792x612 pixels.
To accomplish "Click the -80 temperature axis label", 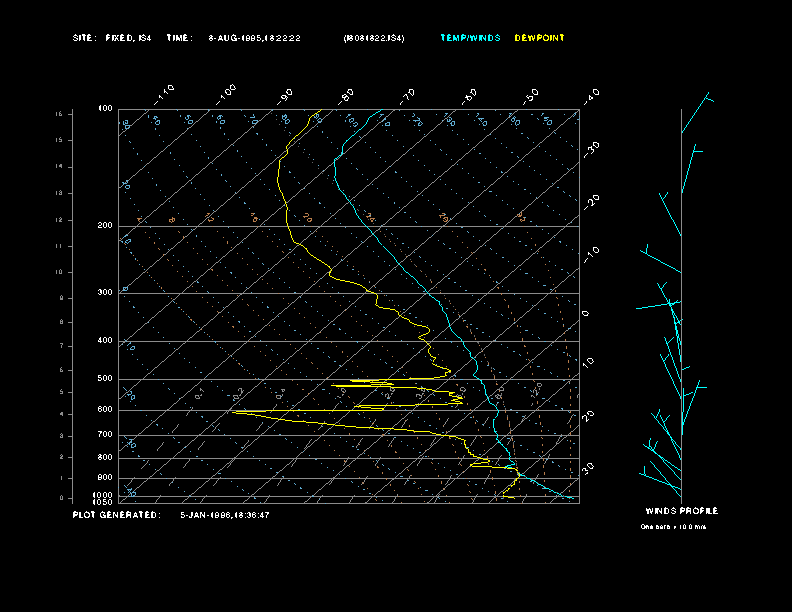I will pos(346,96).
